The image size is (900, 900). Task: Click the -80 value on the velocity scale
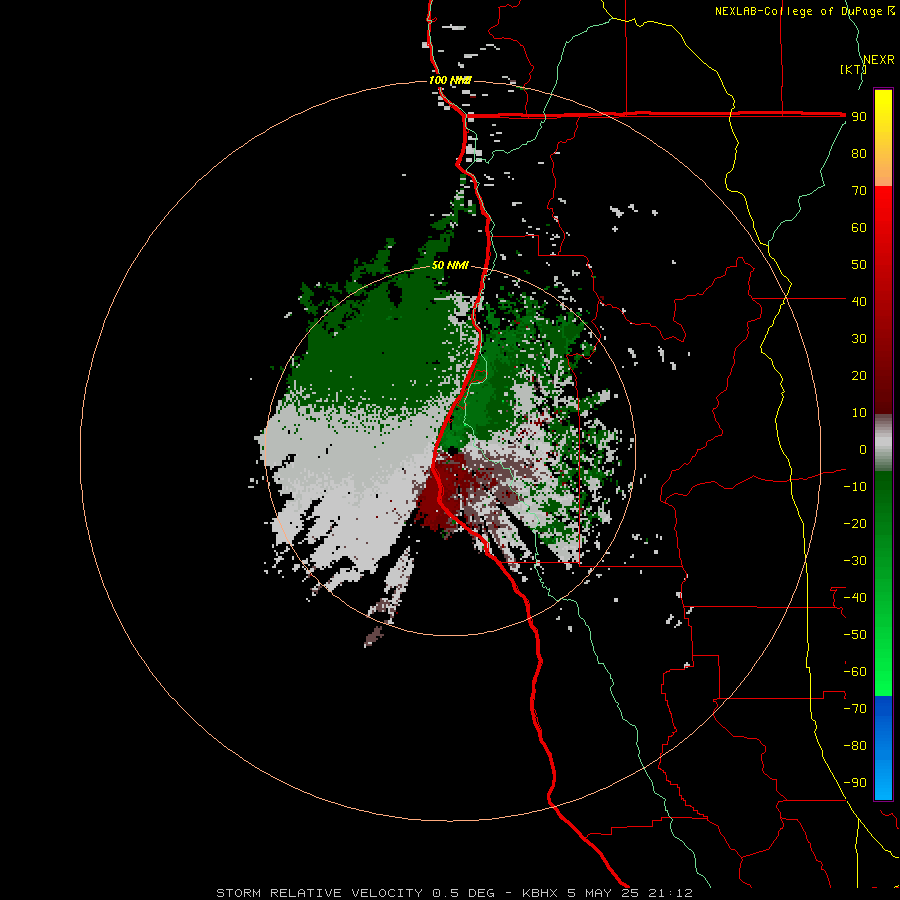855,746
